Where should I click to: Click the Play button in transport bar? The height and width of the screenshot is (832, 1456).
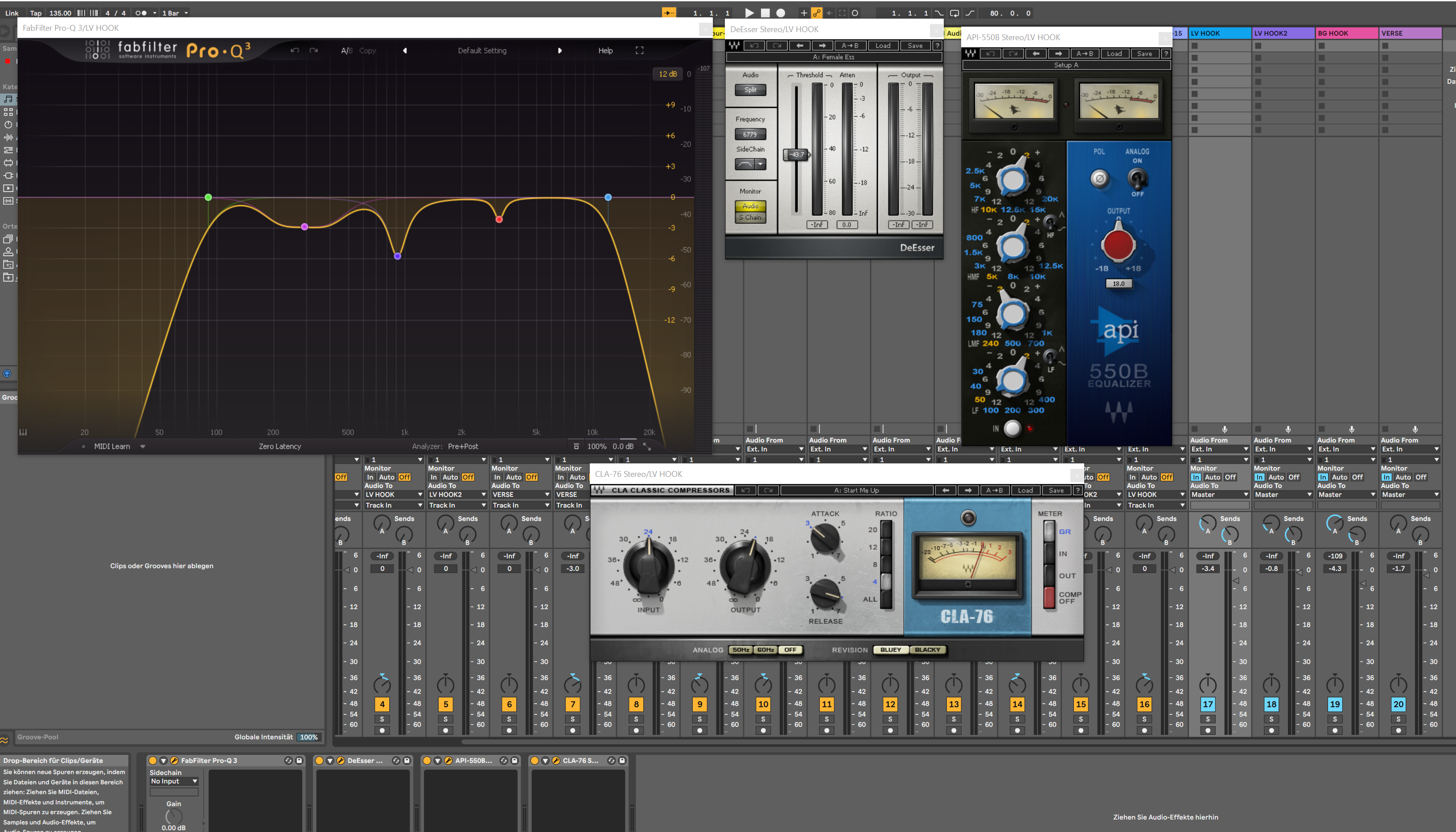coord(749,12)
